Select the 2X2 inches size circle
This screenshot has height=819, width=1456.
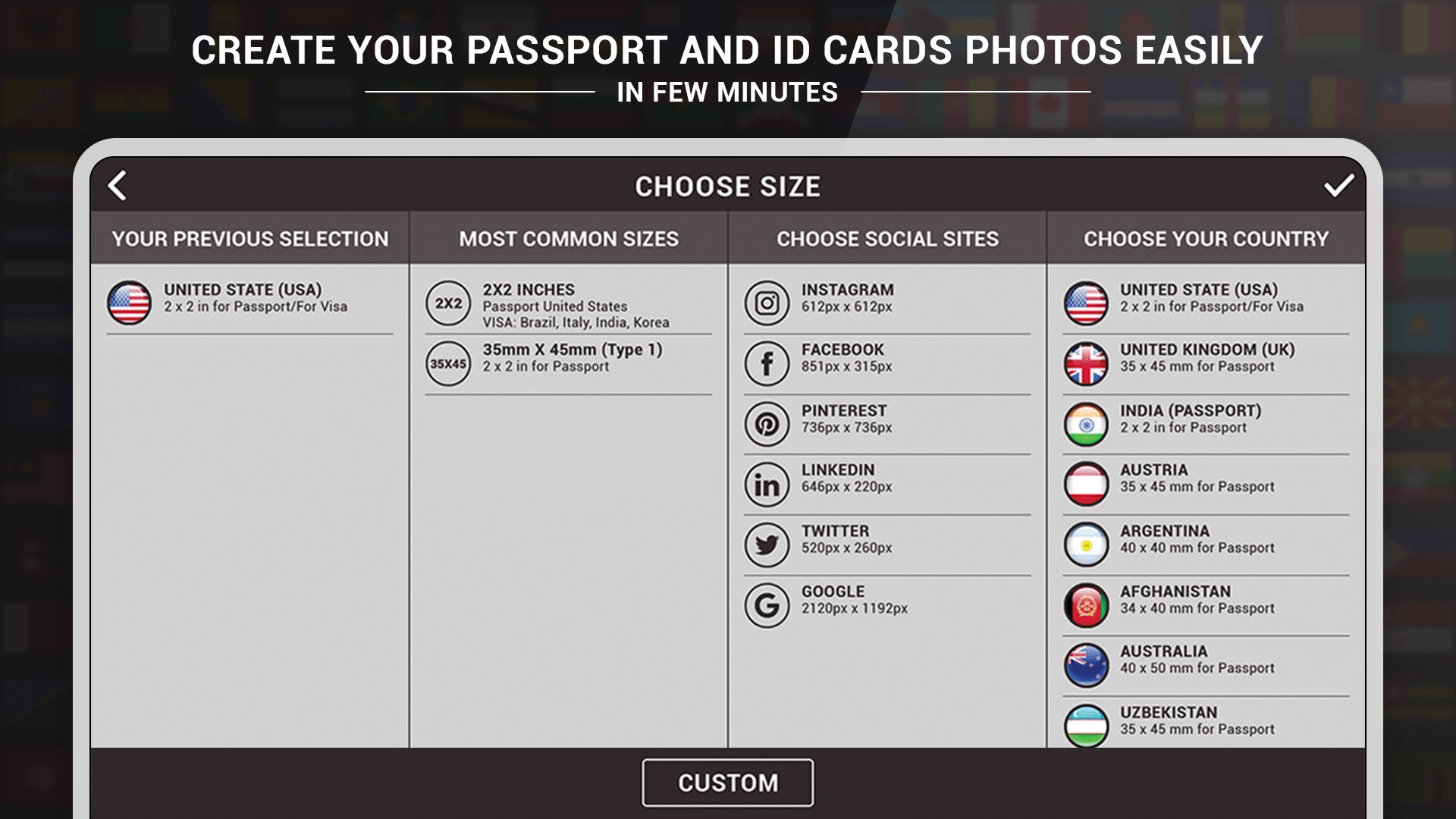(448, 303)
